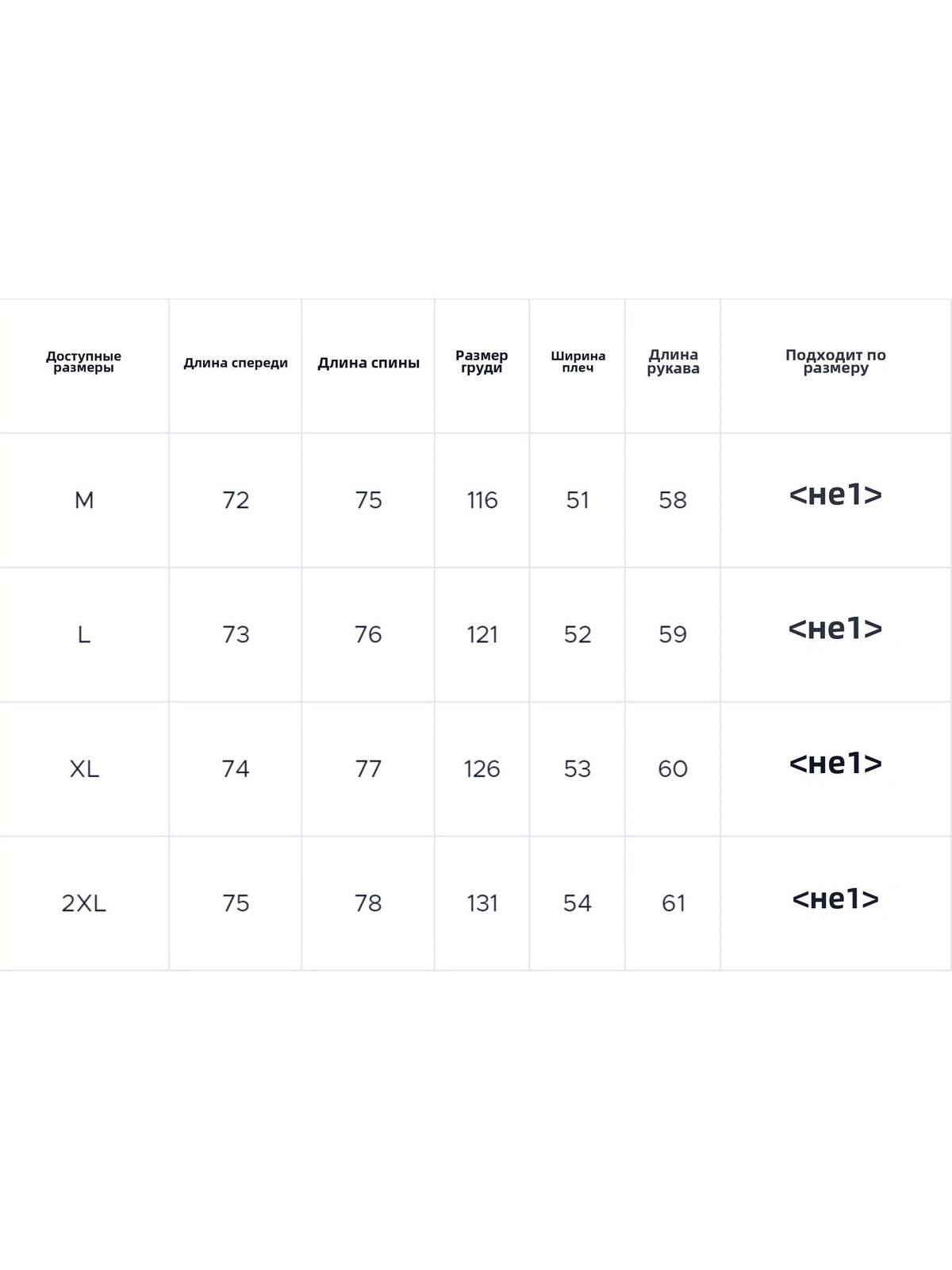Click front length value 73
The width and height of the screenshot is (952, 1270).
pos(236,634)
